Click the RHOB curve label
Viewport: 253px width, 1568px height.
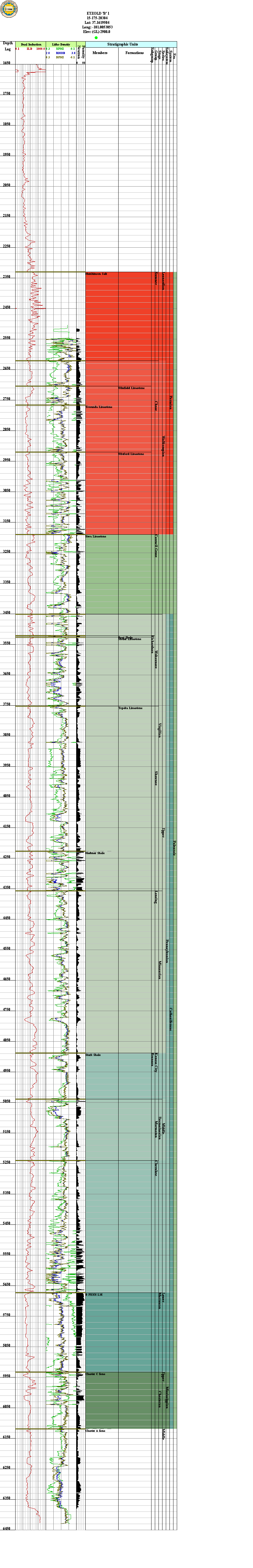click(60, 53)
